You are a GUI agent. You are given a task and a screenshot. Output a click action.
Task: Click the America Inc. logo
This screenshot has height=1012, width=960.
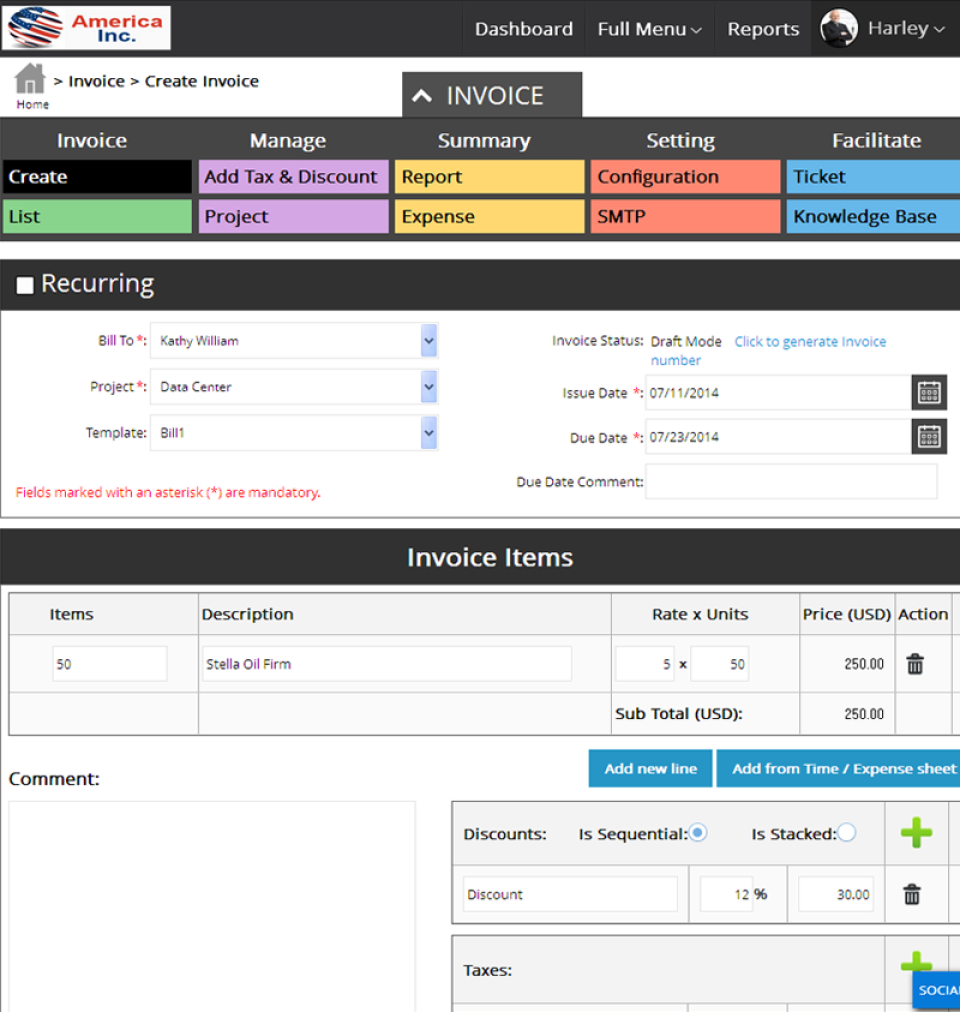pyautogui.click(x=87, y=28)
